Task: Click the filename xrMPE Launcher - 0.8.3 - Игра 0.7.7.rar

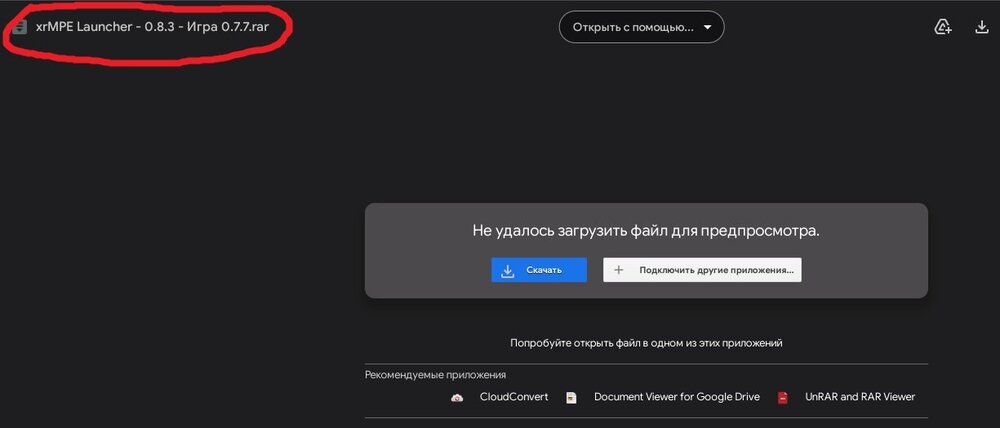Action: click(152, 27)
